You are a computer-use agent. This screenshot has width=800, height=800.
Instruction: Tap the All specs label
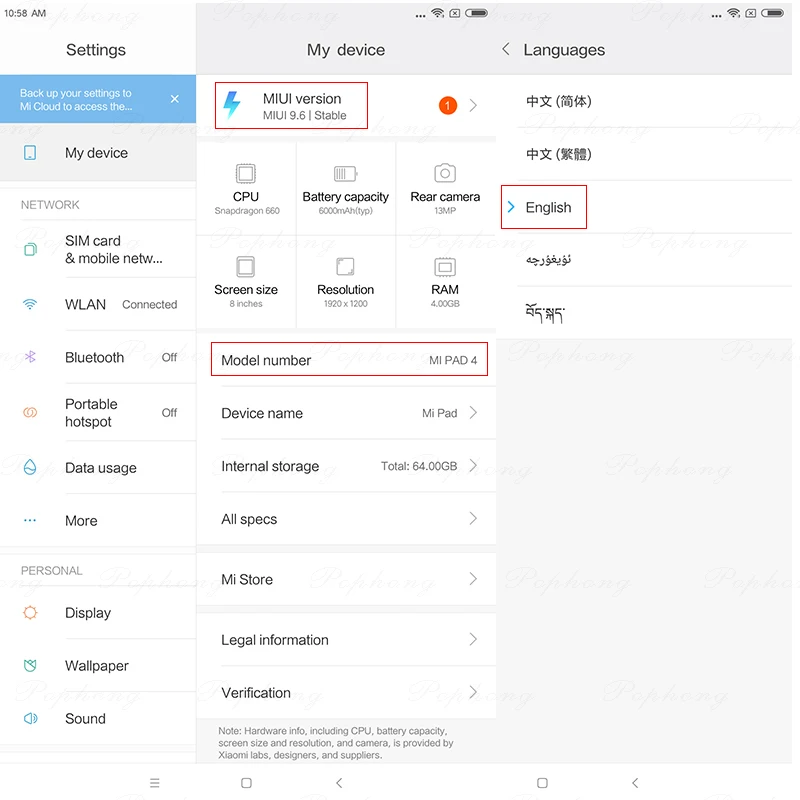(x=249, y=519)
